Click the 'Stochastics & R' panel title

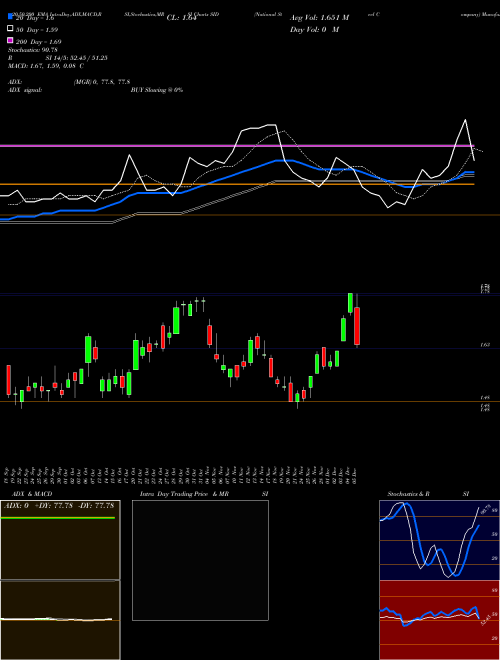(408, 494)
